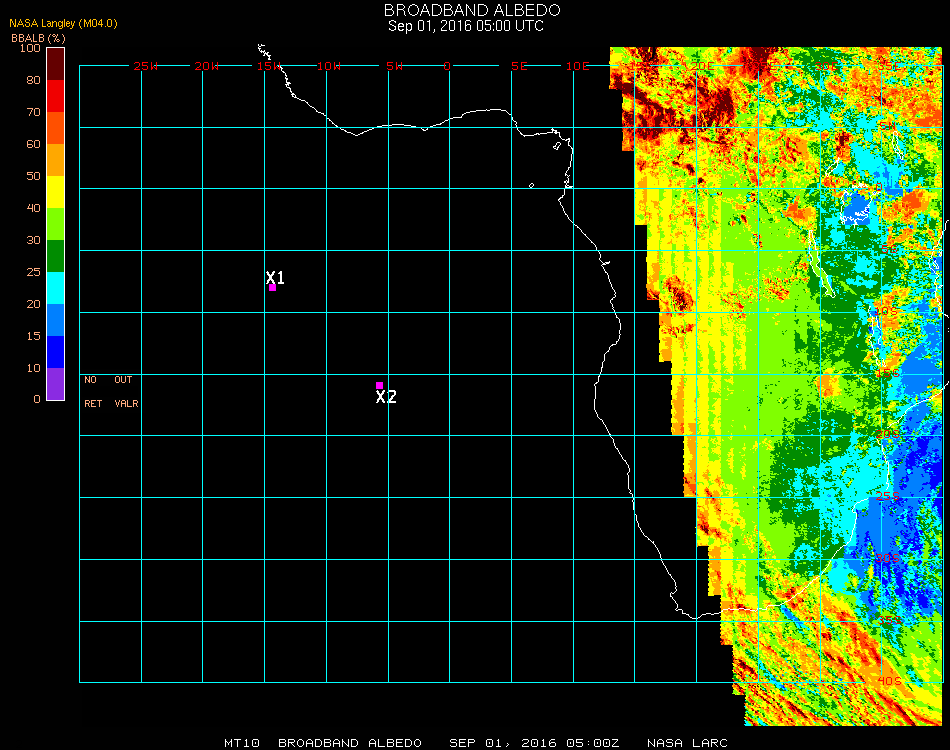This screenshot has height=750, width=950.
Task: Click the 25W longitude label
Action: pos(146,66)
